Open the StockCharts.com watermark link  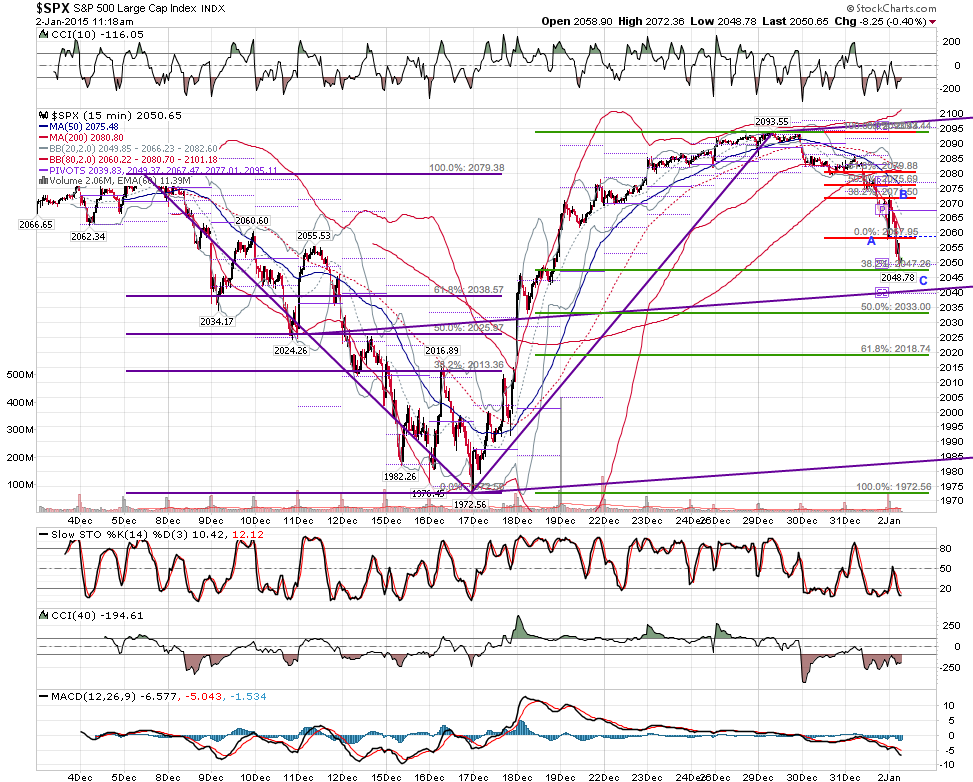point(892,8)
